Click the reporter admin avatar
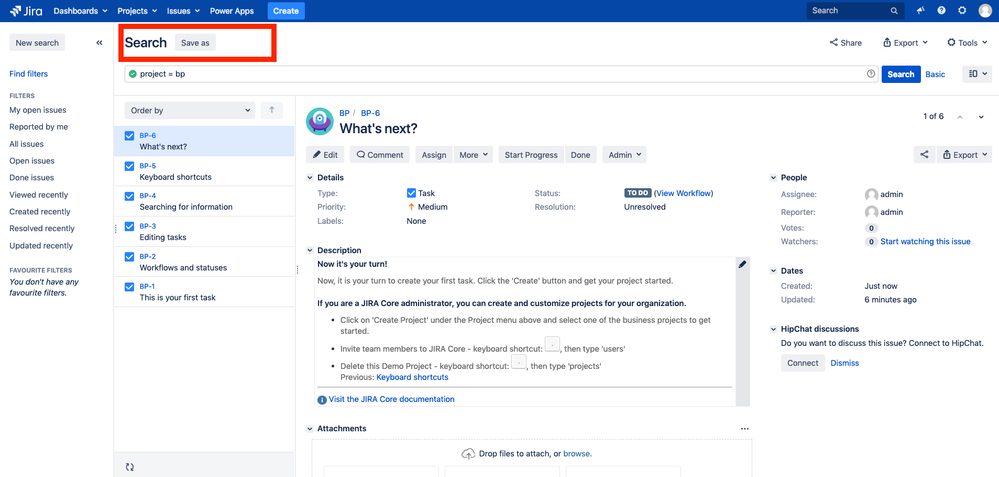This screenshot has width=999, height=477. click(871, 212)
